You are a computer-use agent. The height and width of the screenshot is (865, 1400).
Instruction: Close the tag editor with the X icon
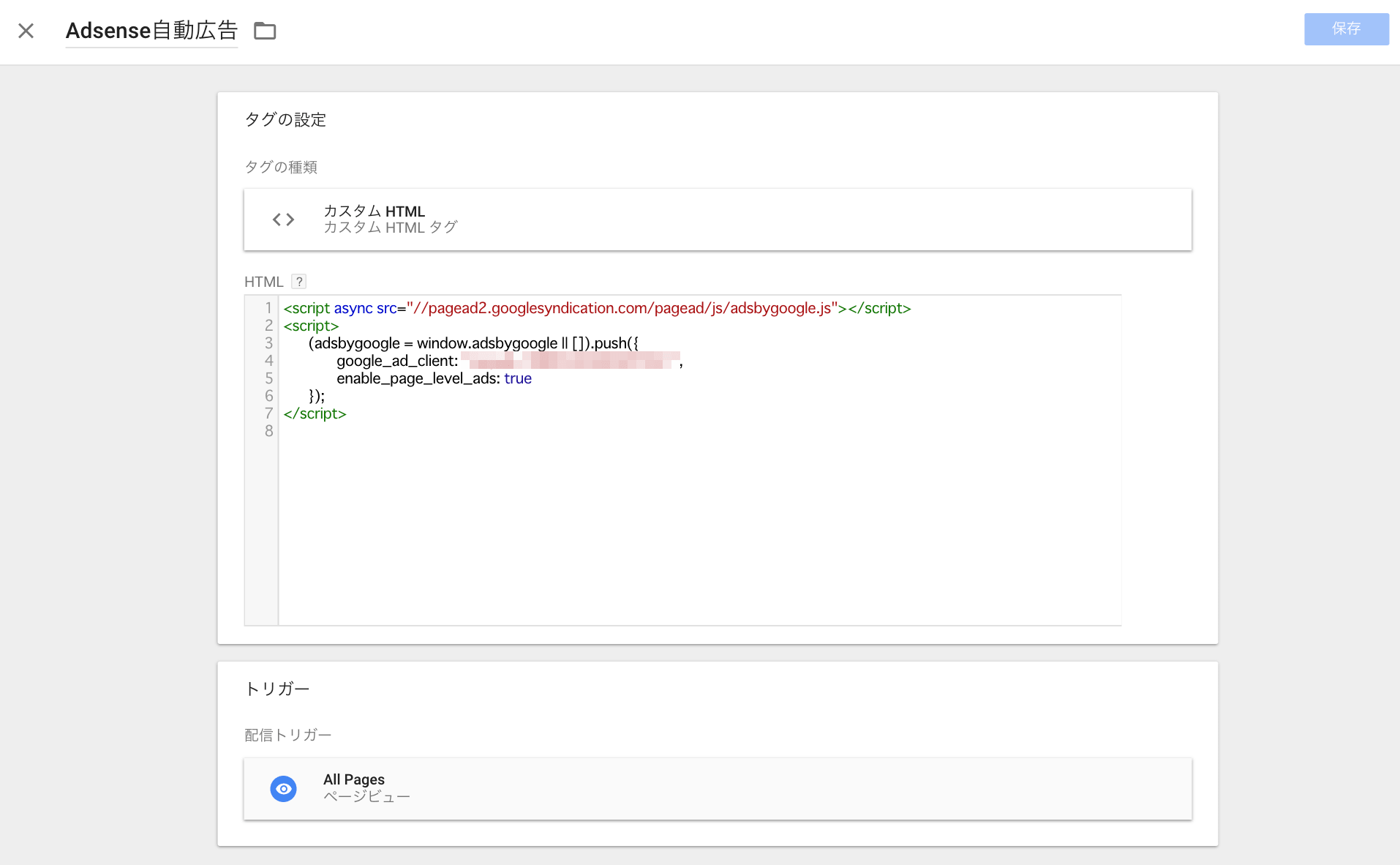26,31
